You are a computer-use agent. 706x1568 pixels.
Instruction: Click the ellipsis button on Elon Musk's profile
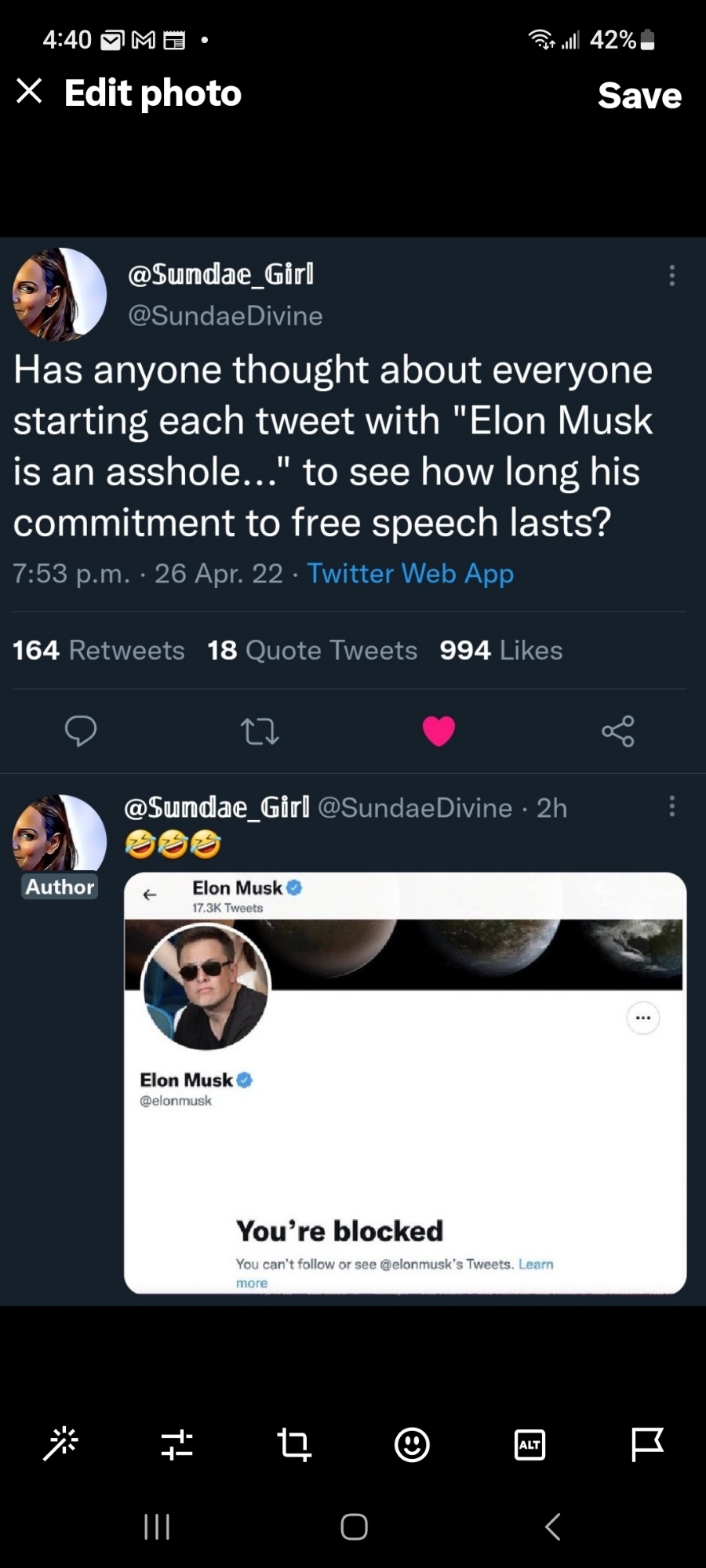pos(643,1018)
